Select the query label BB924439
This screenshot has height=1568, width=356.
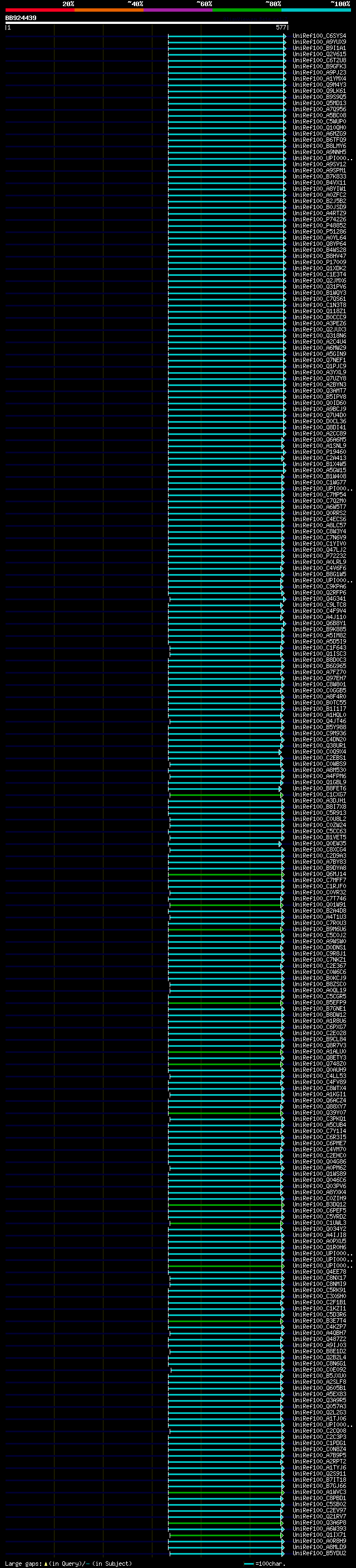coord(21,18)
